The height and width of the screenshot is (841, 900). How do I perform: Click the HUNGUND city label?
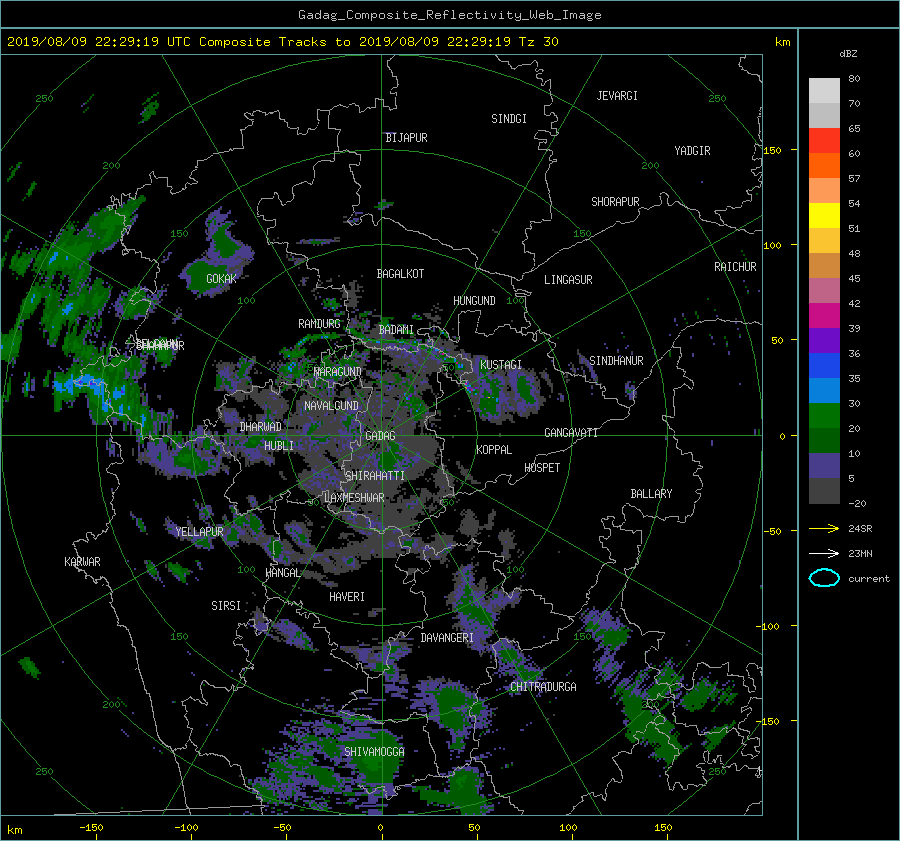(474, 301)
